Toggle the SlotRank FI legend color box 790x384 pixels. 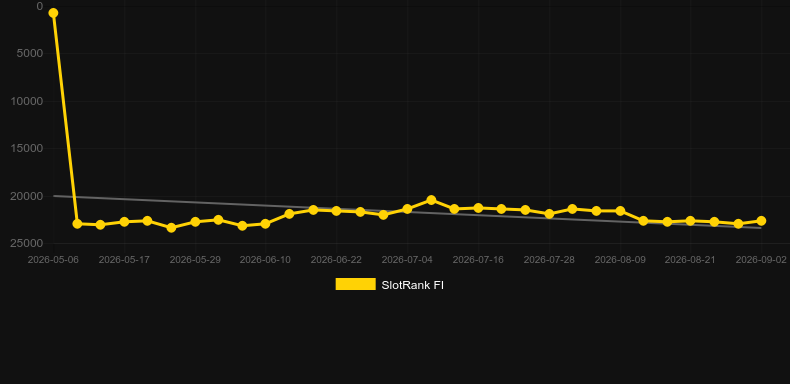pos(356,284)
